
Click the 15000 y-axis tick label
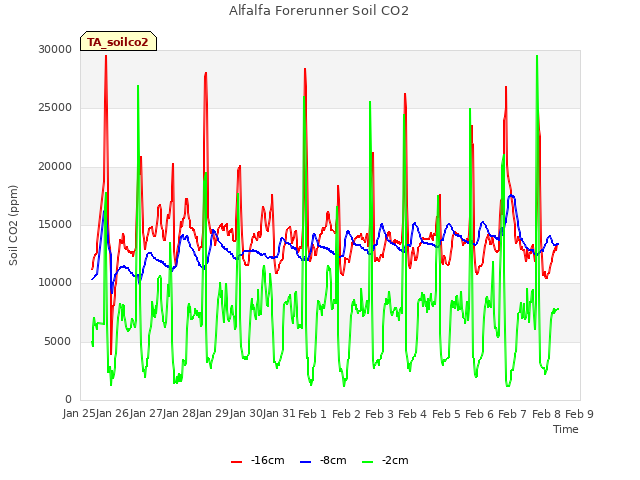tap(55, 224)
